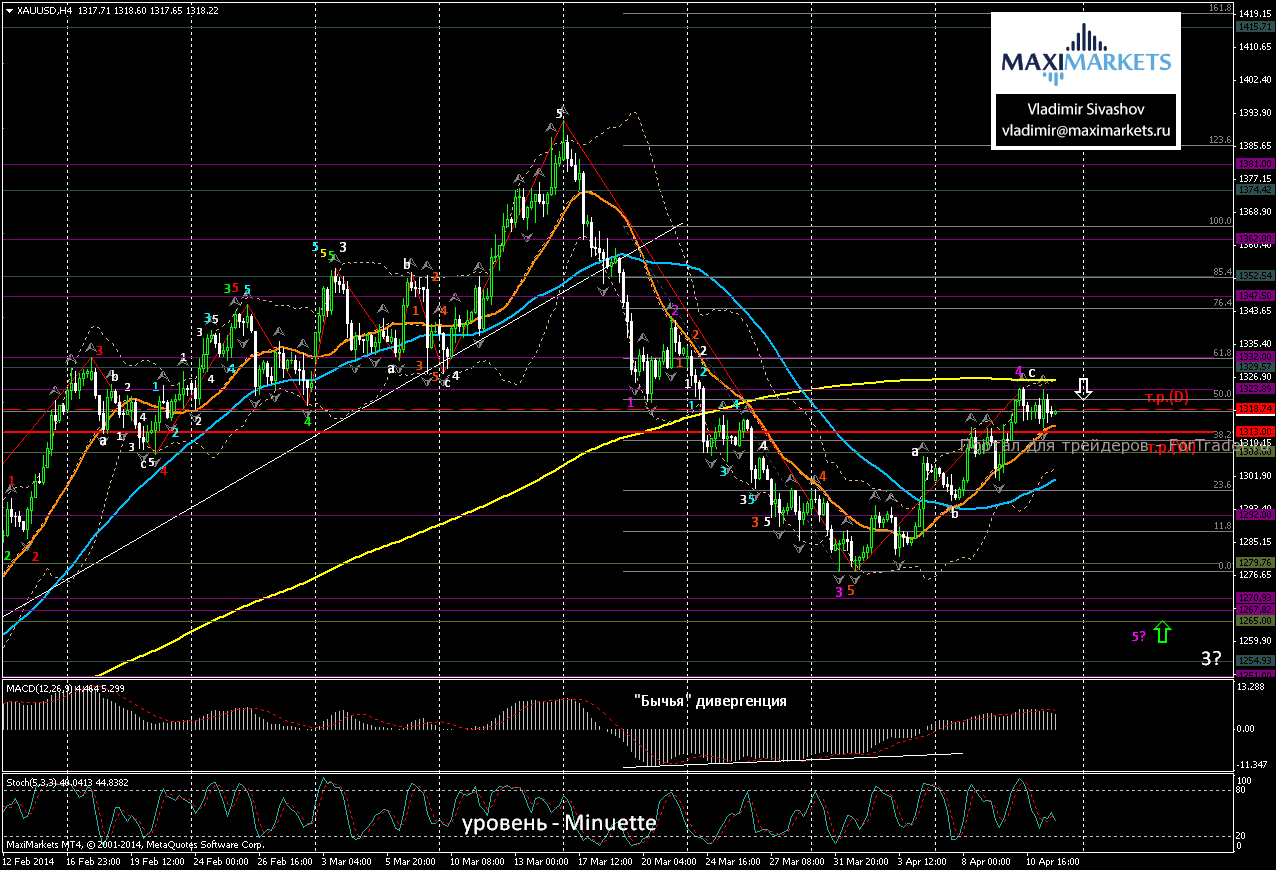Image resolution: width=1276 pixels, height=870 pixels.
Task: Click the red 1318.74 current price tag
Action: 1254,409
